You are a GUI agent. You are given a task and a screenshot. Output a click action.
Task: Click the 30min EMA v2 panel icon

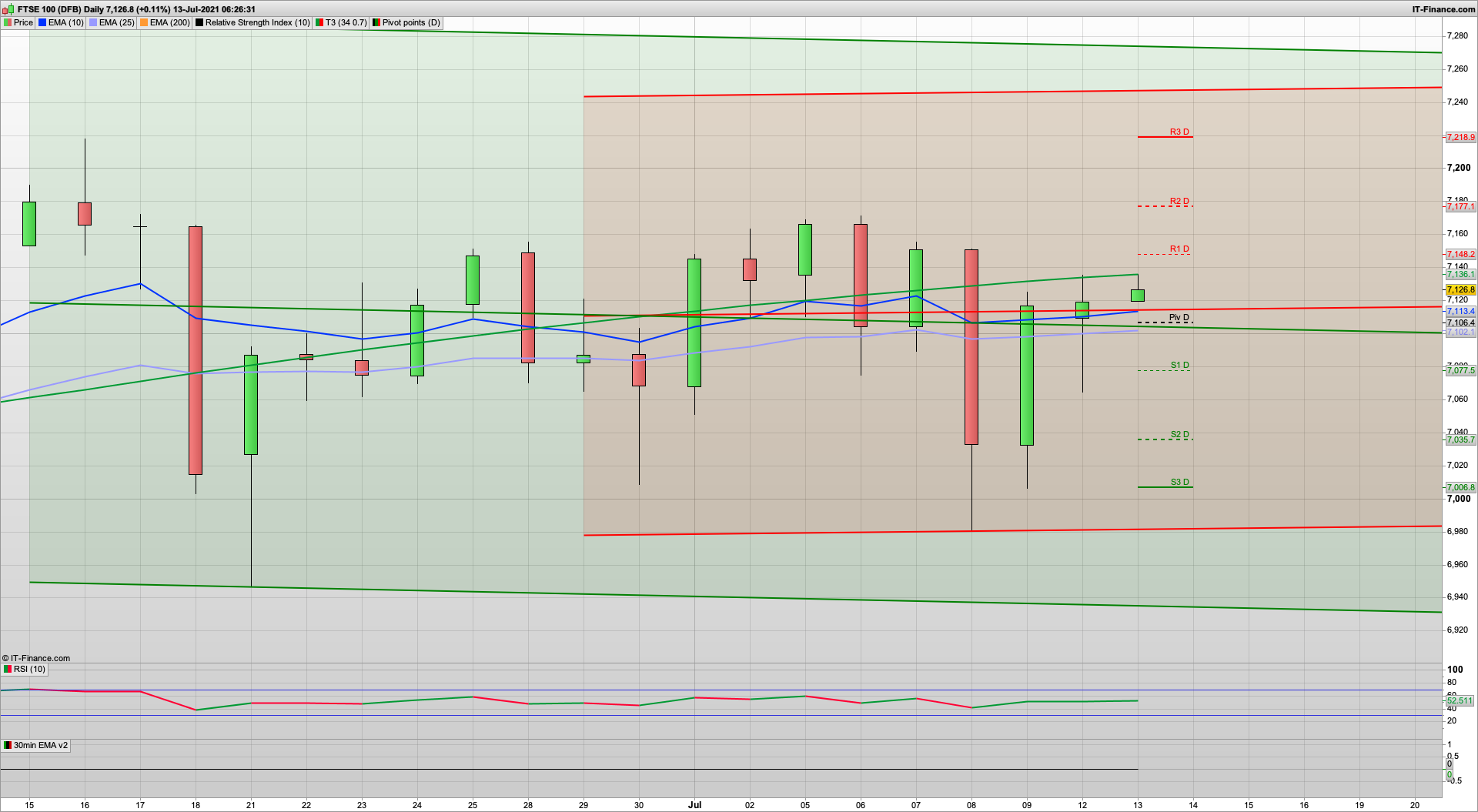7,746
